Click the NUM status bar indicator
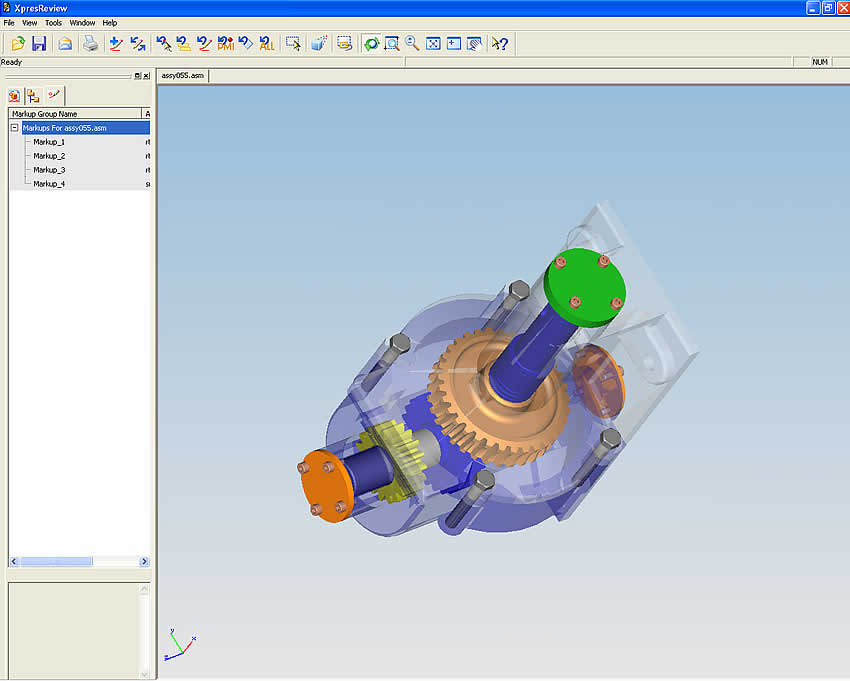Screen dimensions: 850x681 pyautogui.click(x=820, y=62)
